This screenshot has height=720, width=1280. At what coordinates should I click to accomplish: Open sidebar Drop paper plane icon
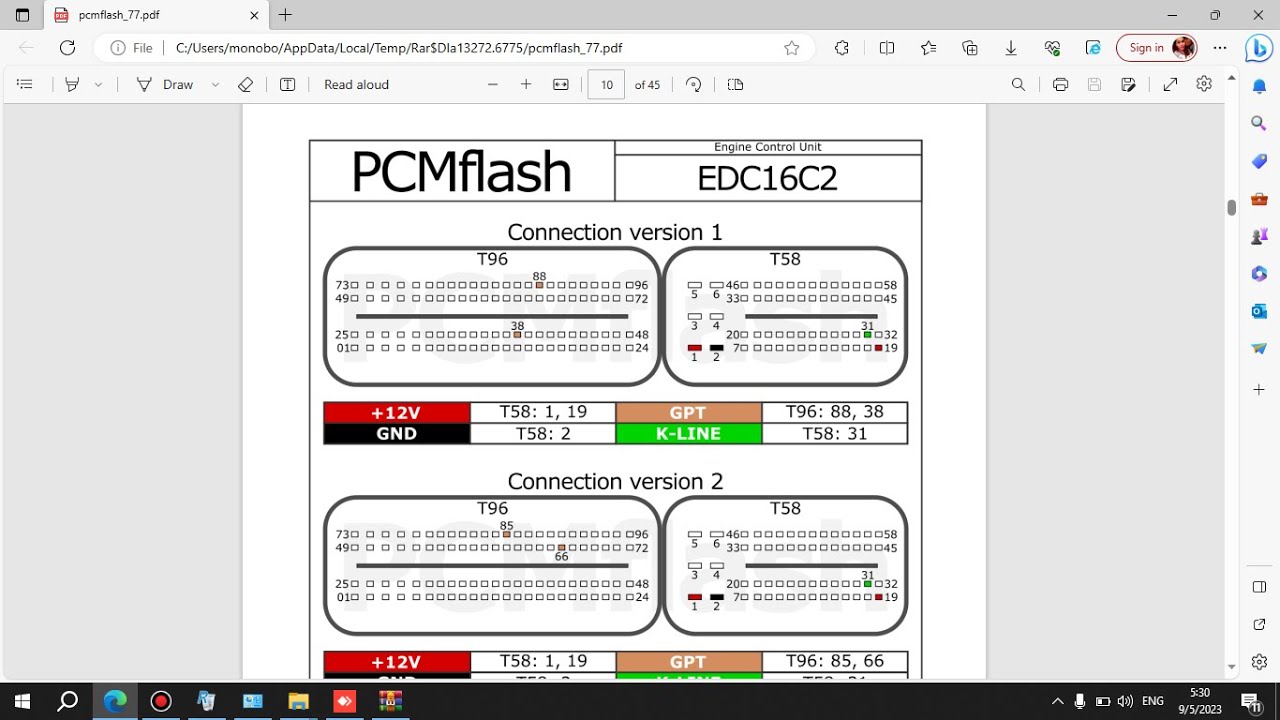click(x=1259, y=349)
